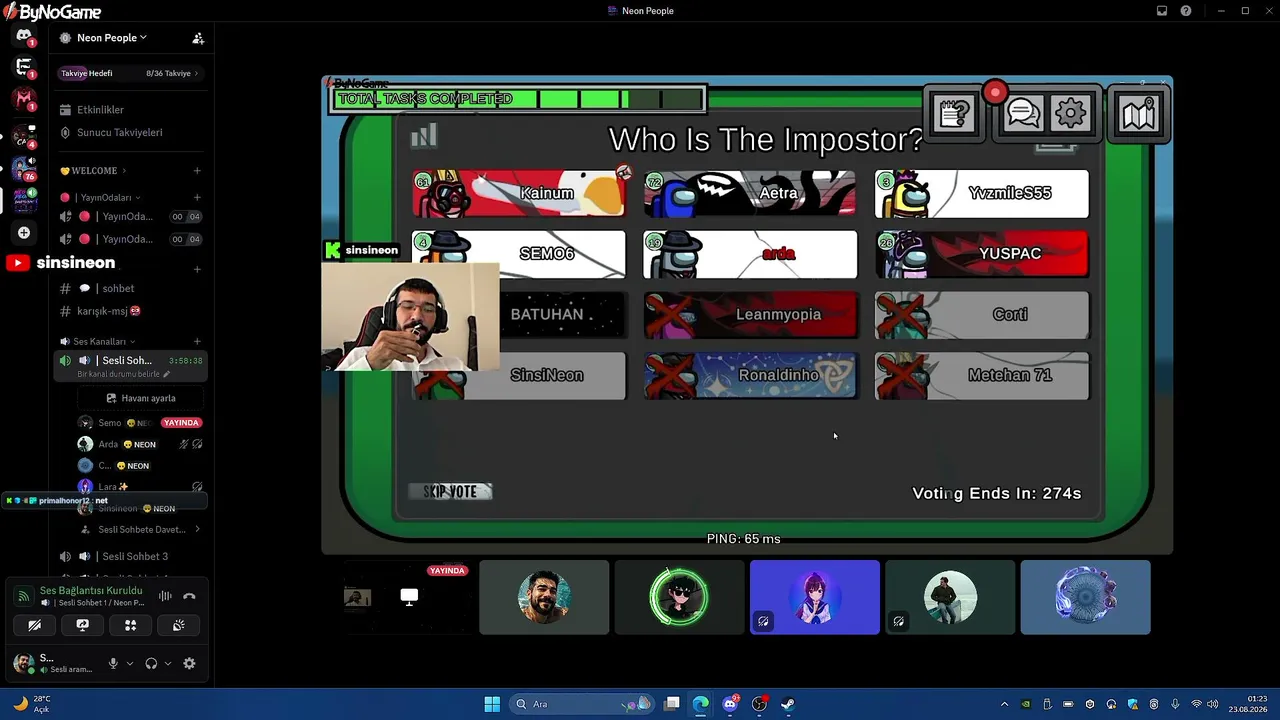Select the anime girl participant tile

[815, 597]
